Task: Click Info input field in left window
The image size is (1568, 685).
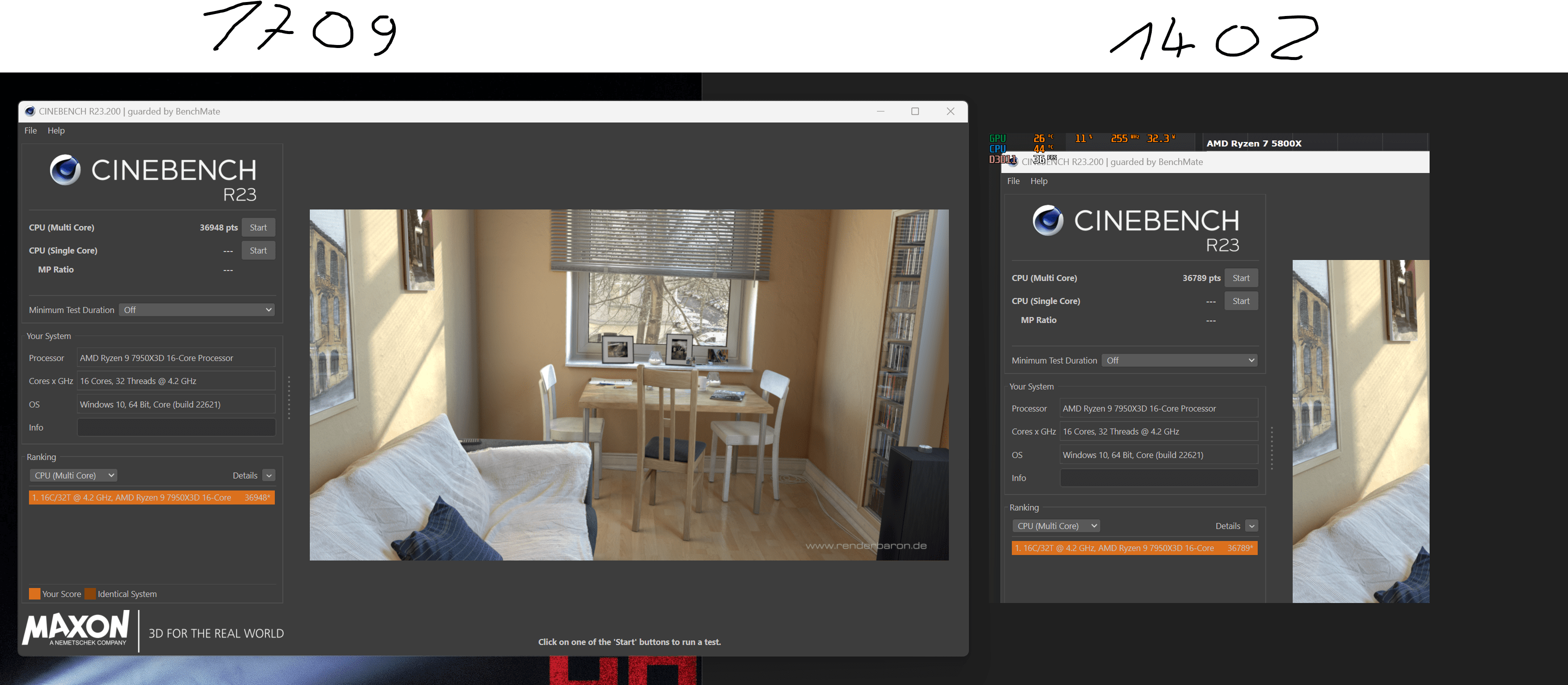Action: 176,427
